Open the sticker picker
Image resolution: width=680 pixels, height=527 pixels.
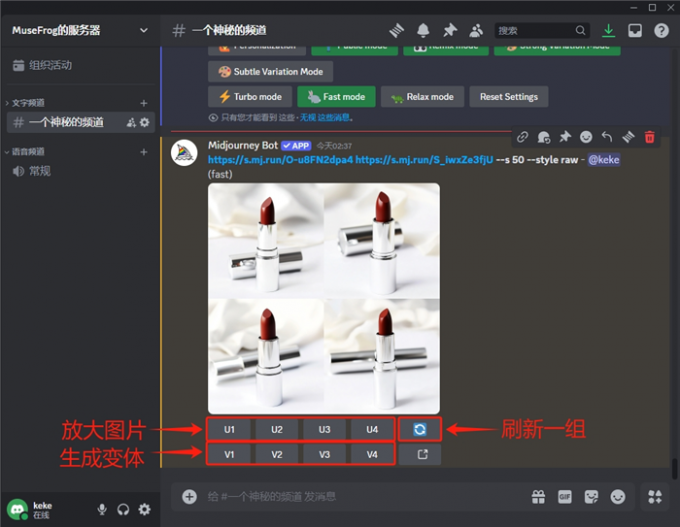[x=591, y=497]
